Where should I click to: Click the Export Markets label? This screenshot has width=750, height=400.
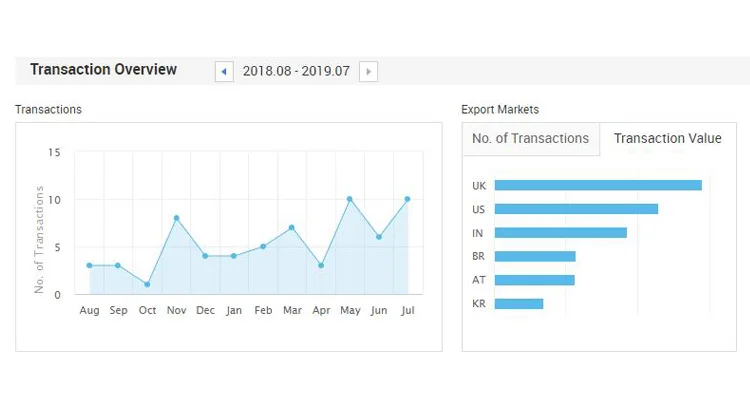coord(500,110)
